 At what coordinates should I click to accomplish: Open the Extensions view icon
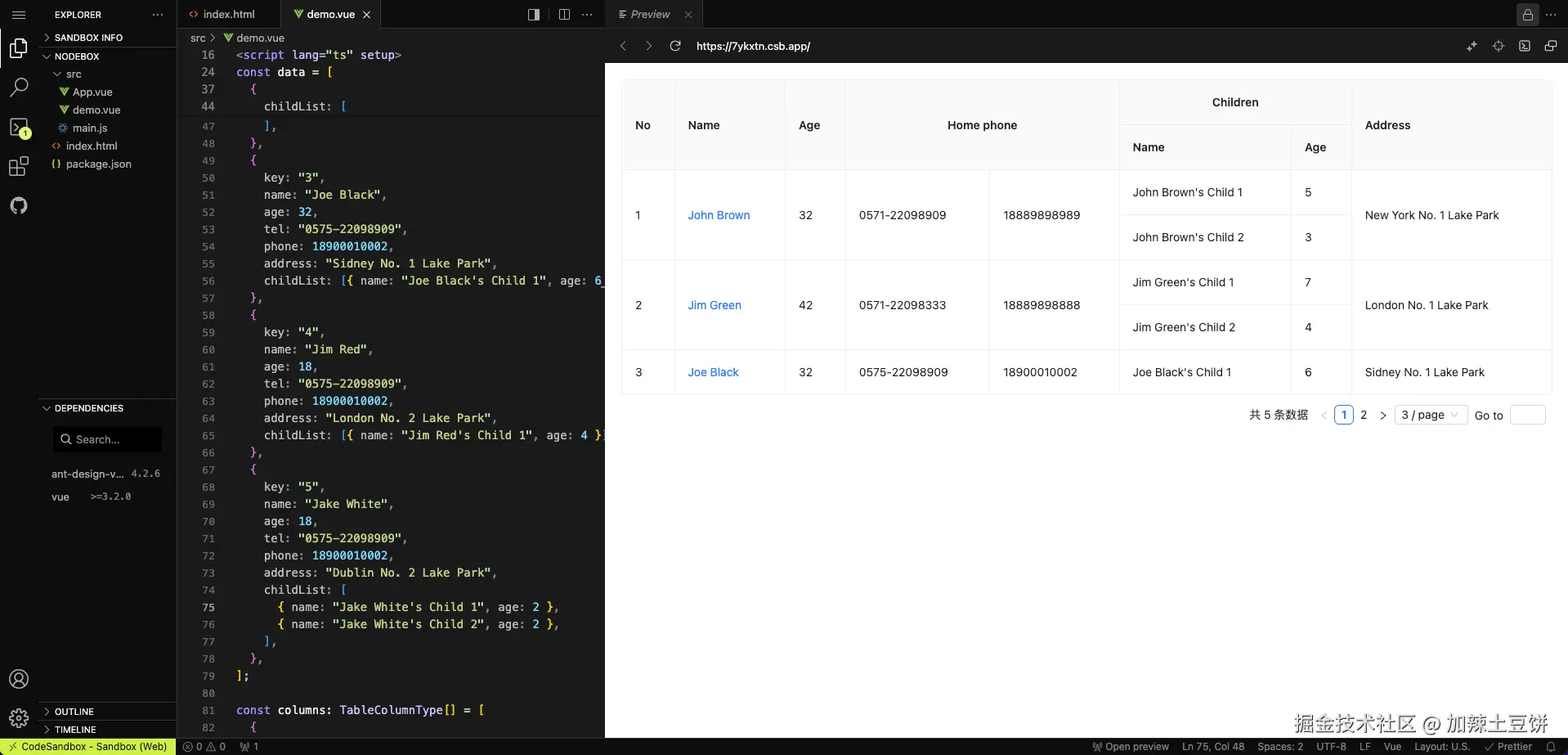click(19, 167)
